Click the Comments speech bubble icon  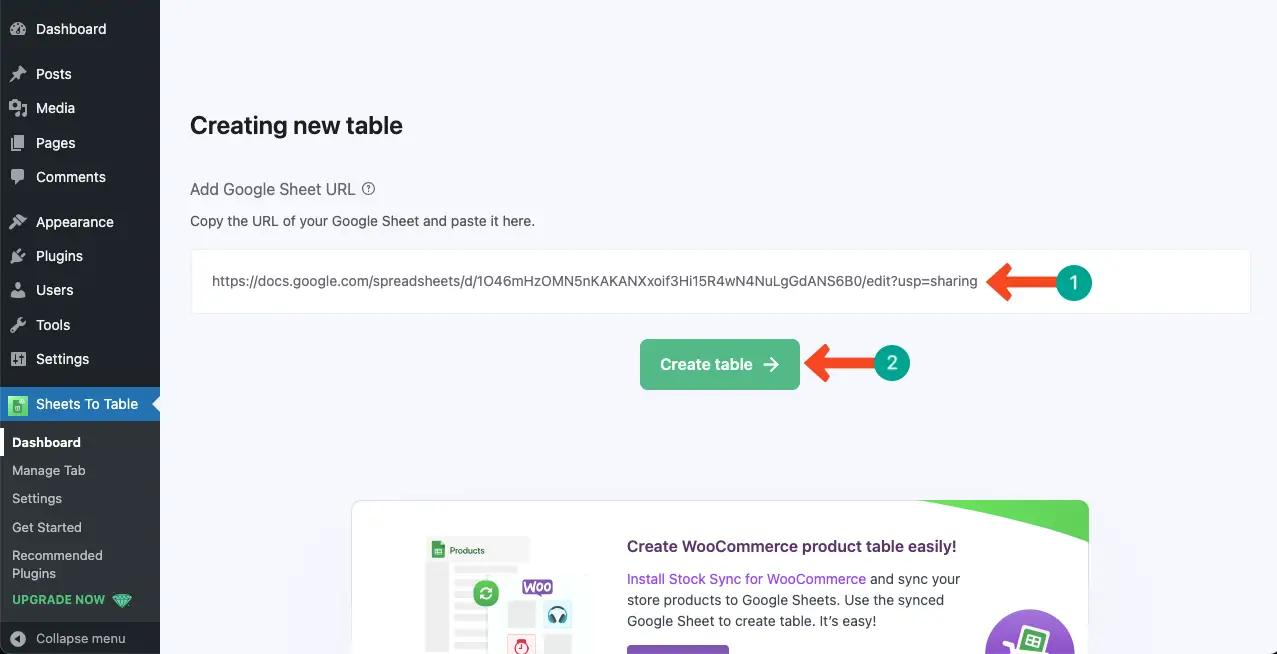click(x=17, y=177)
